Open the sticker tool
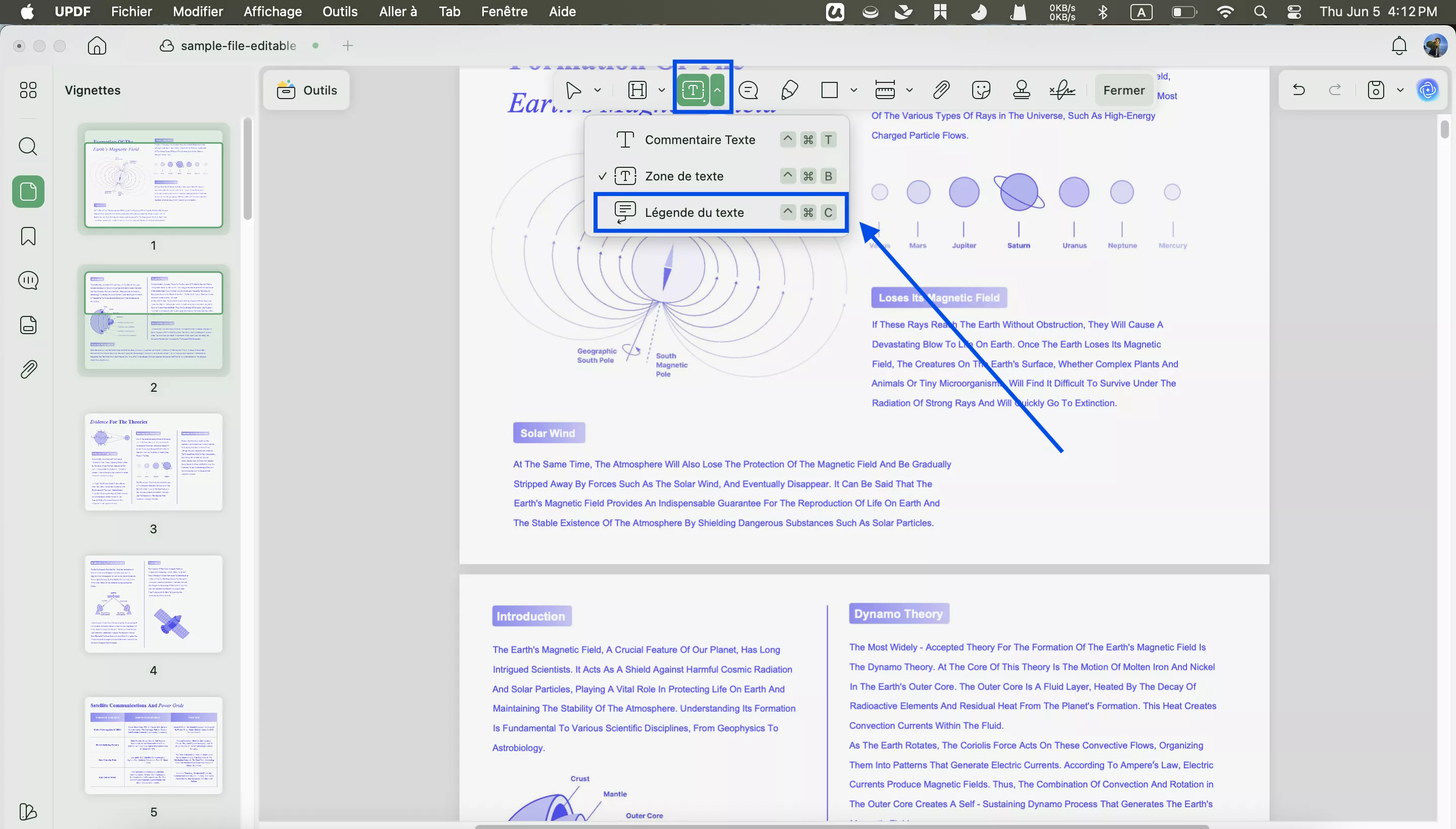Image resolution: width=1456 pixels, height=829 pixels. pos(981,90)
